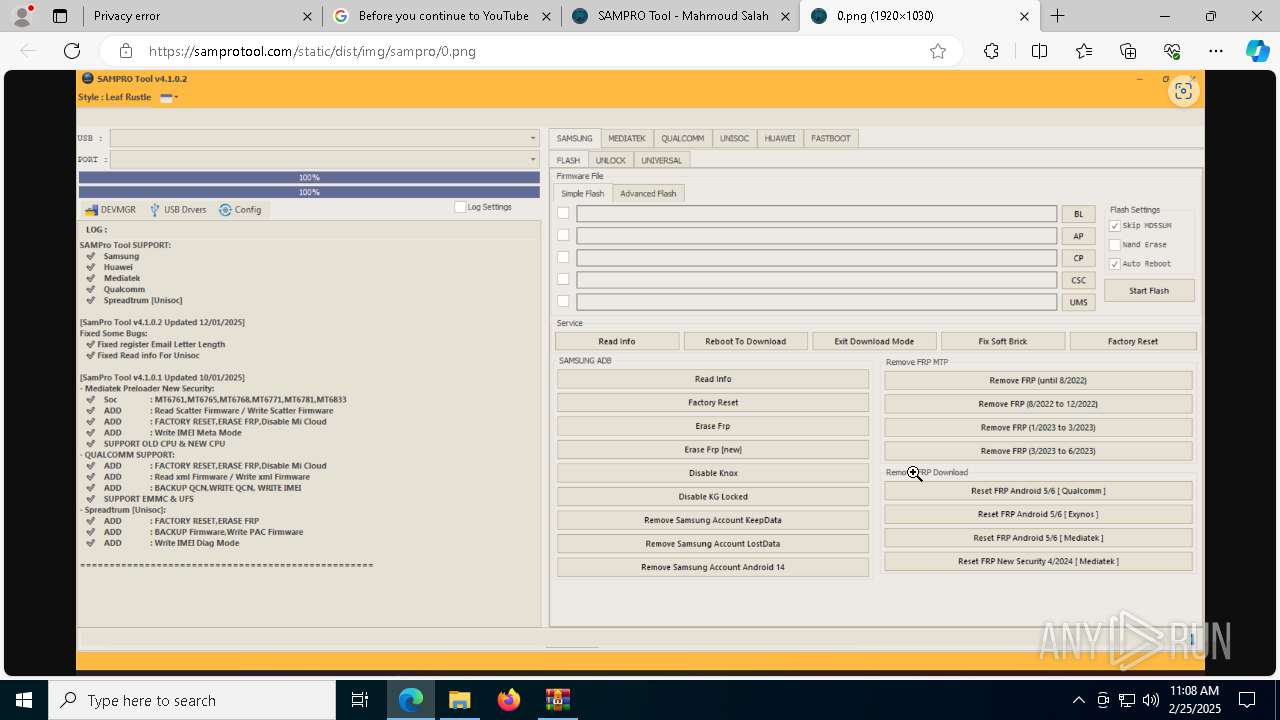Screen dimensions: 1280x720
Task: Click the BL file browse button
Action: (x=1078, y=214)
